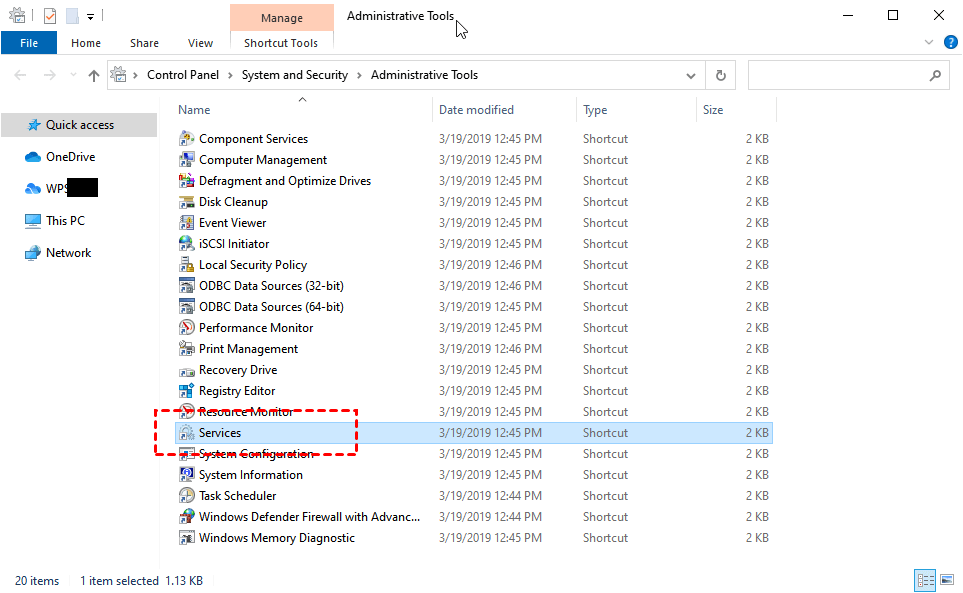Viewport: 963px width, 593px height.
Task: Click the Event Viewer shortcut icon
Action: point(186,223)
